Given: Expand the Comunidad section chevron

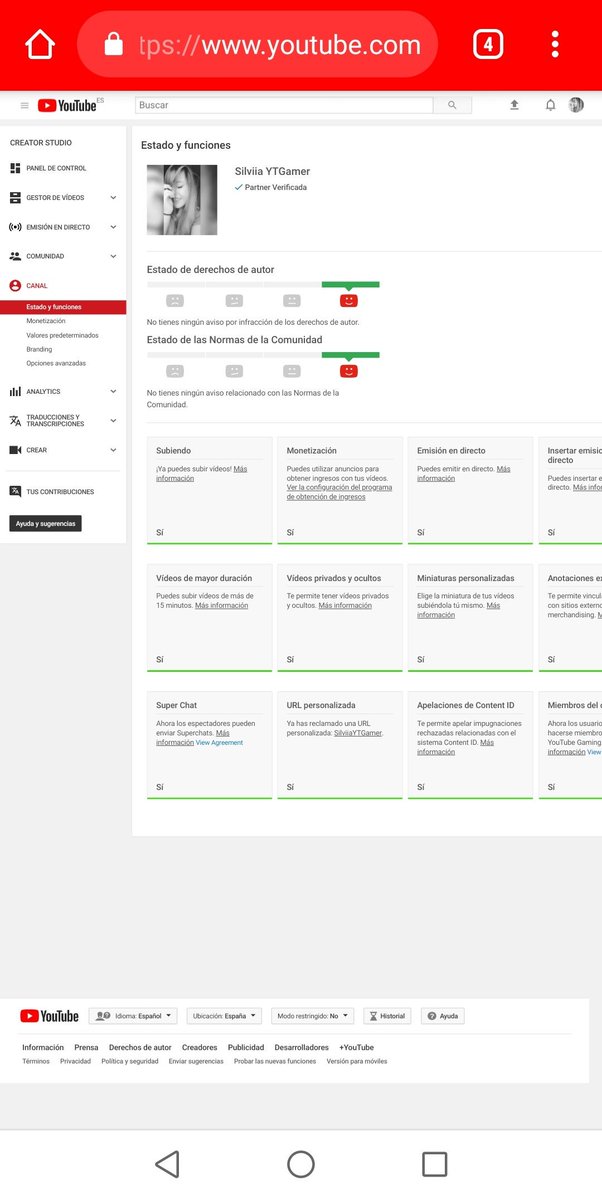Looking at the screenshot, I should point(113,256).
